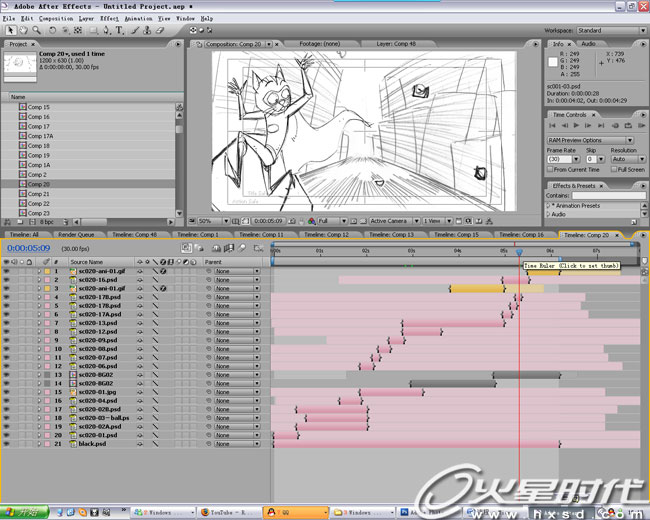
Task: Click the Brainstorm/graph icon in timeline header
Action: [x=259, y=248]
